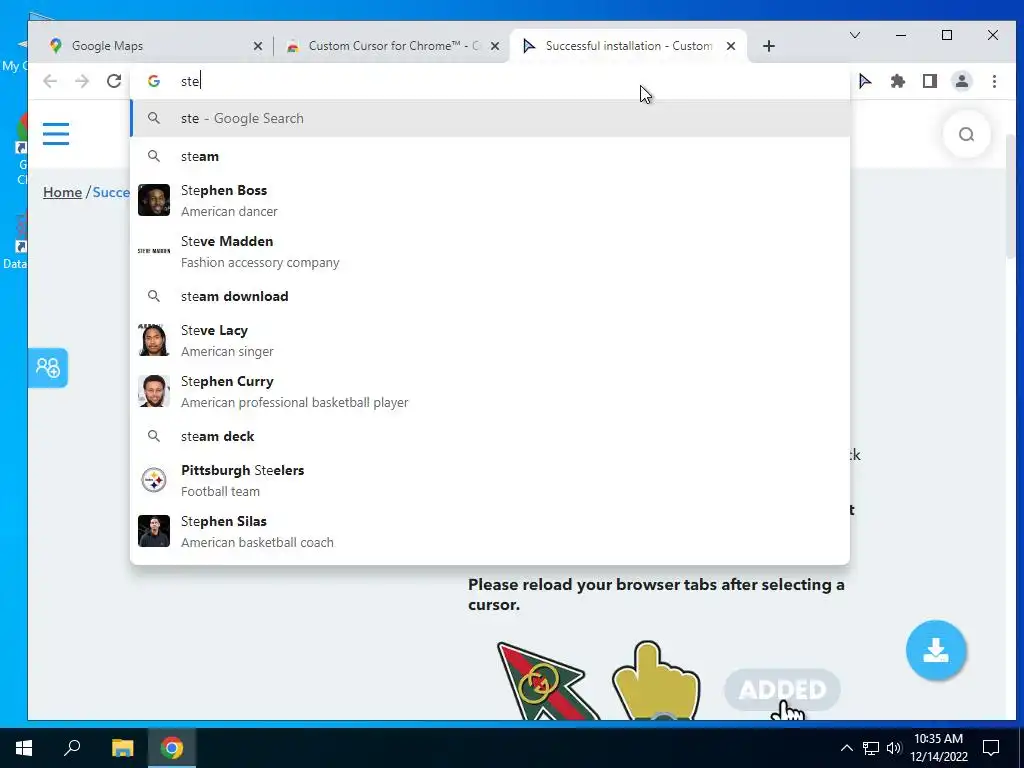Viewport: 1024px width, 768px height.
Task: Toggle the Chrome side panel icon
Action: point(930,81)
